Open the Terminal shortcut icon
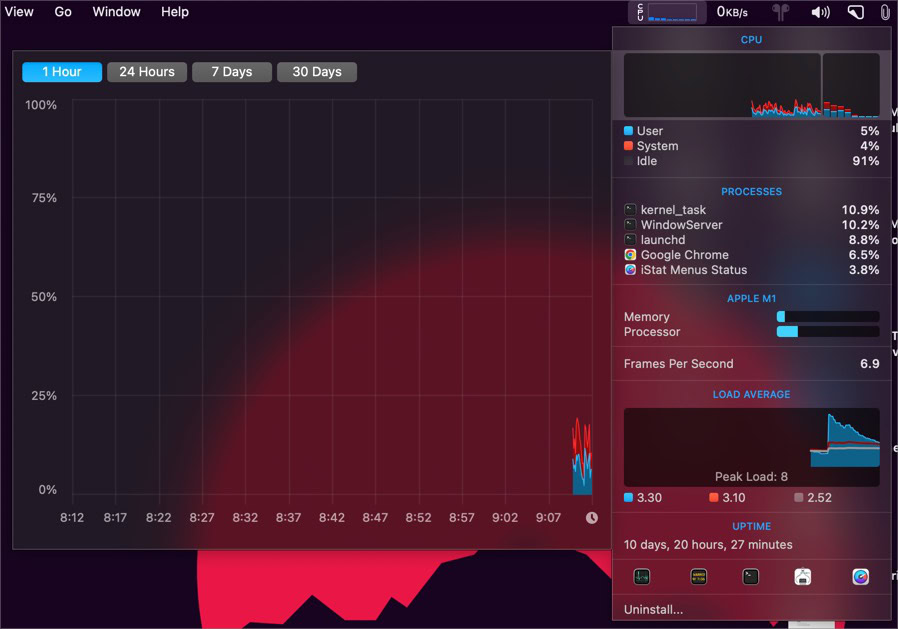This screenshot has width=898, height=629. [750, 577]
